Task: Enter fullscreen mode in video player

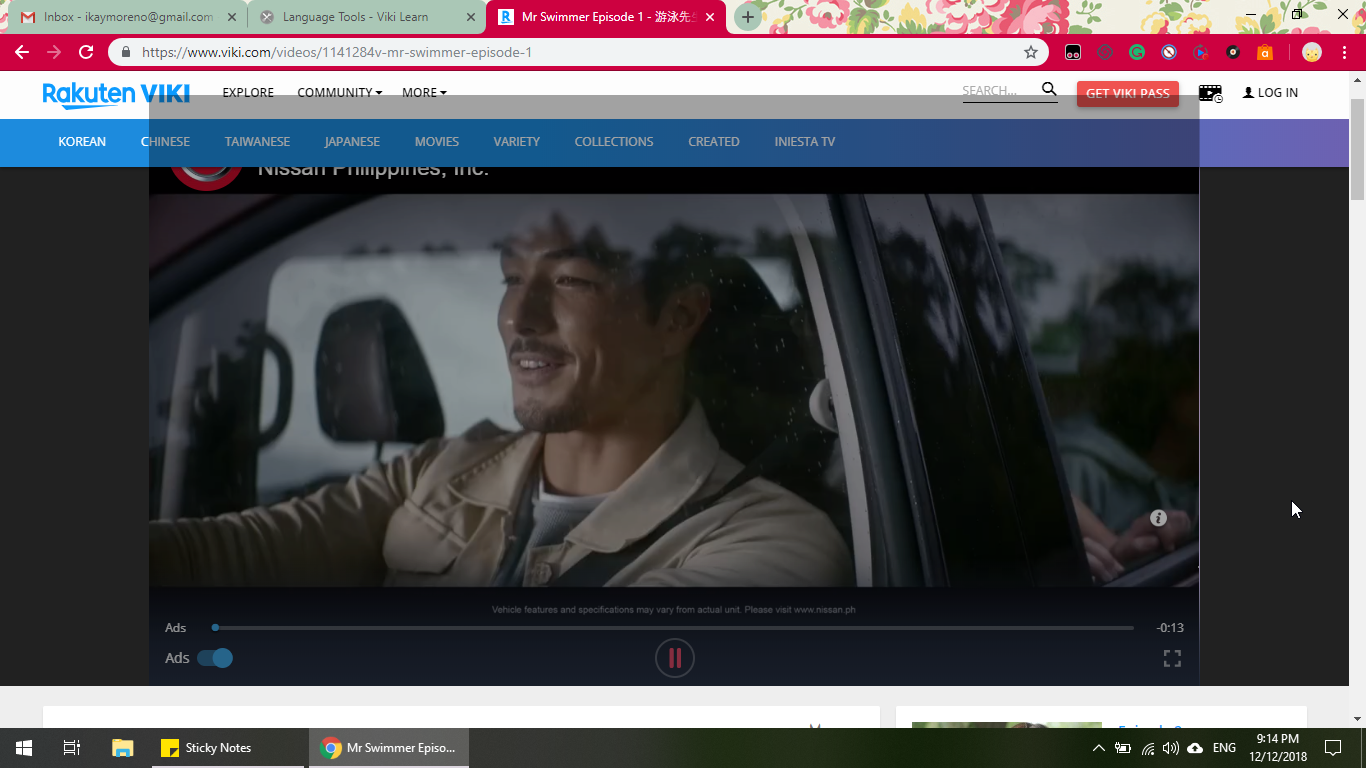Action: coord(1172,658)
